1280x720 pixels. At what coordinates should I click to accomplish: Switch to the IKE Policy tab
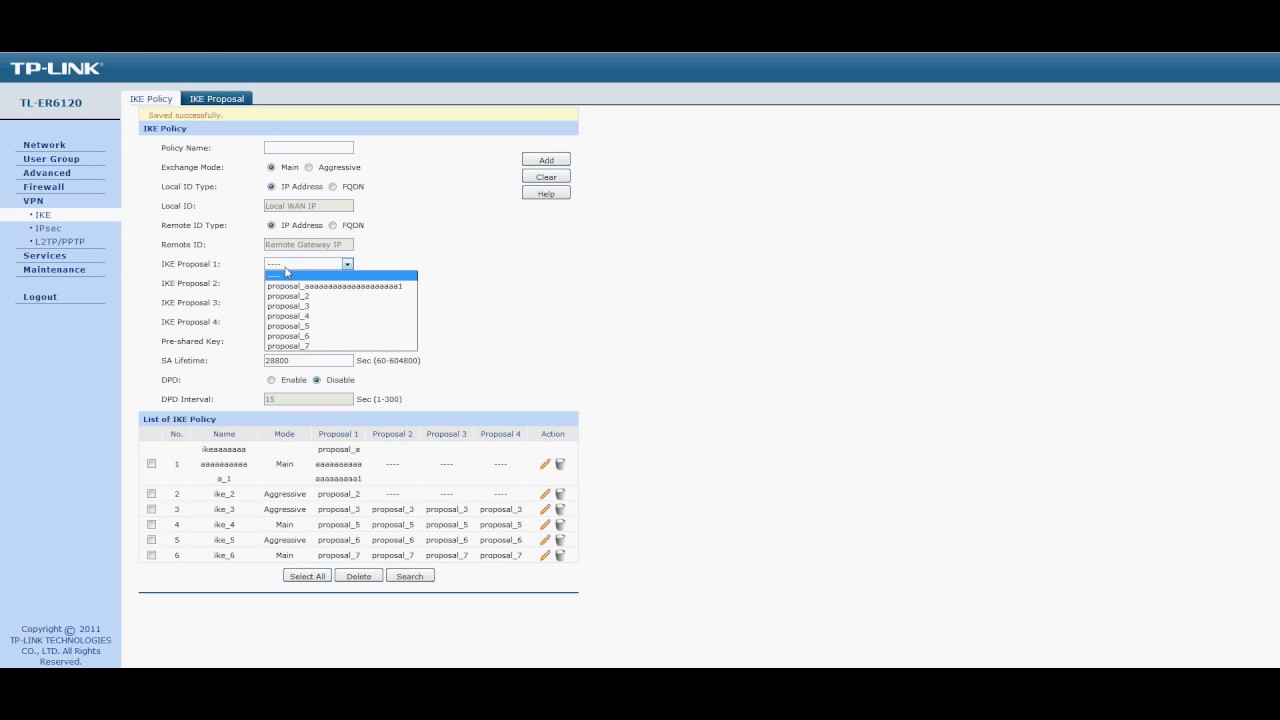pyautogui.click(x=151, y=99)
